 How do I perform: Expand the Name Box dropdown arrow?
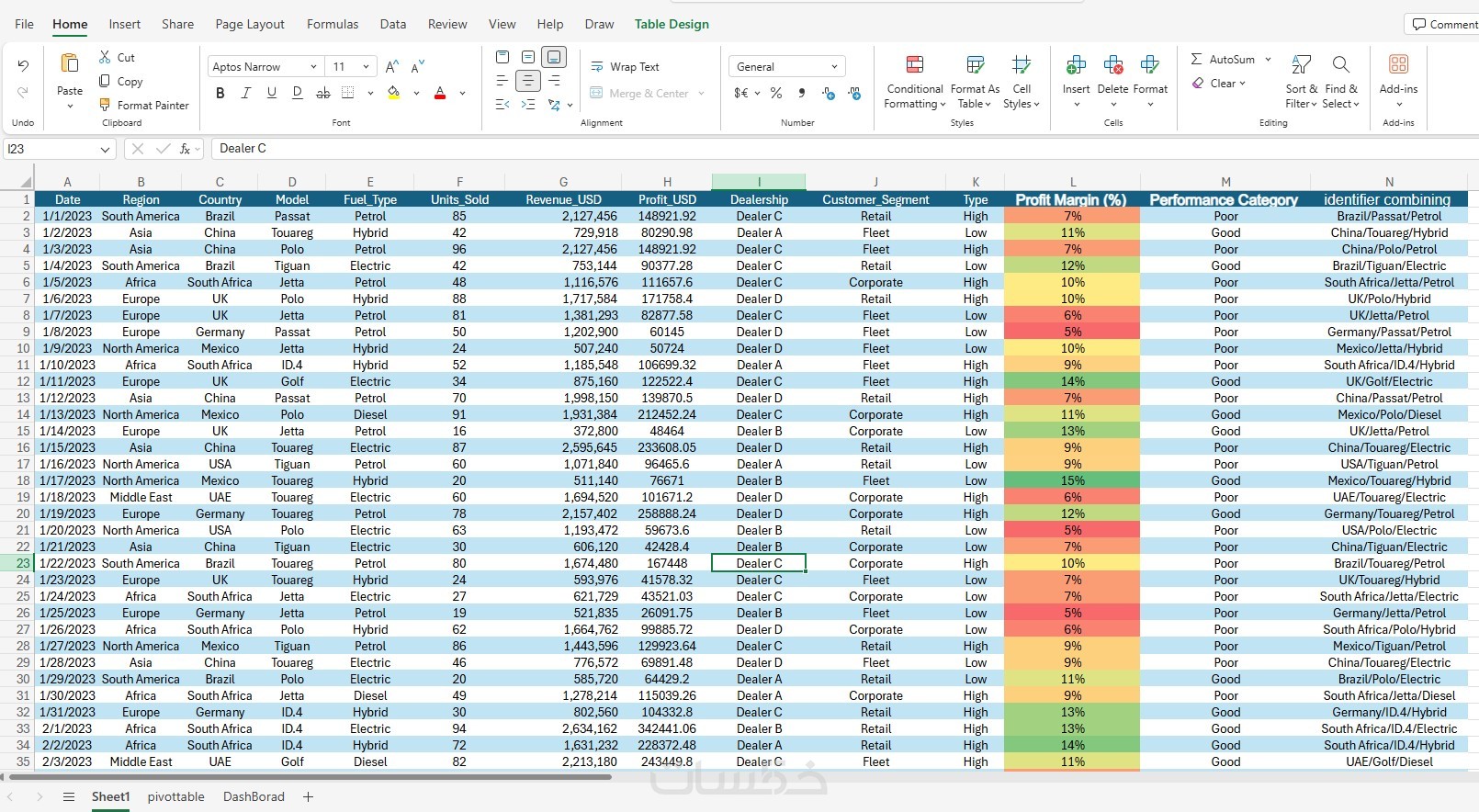tap(105, 149)
